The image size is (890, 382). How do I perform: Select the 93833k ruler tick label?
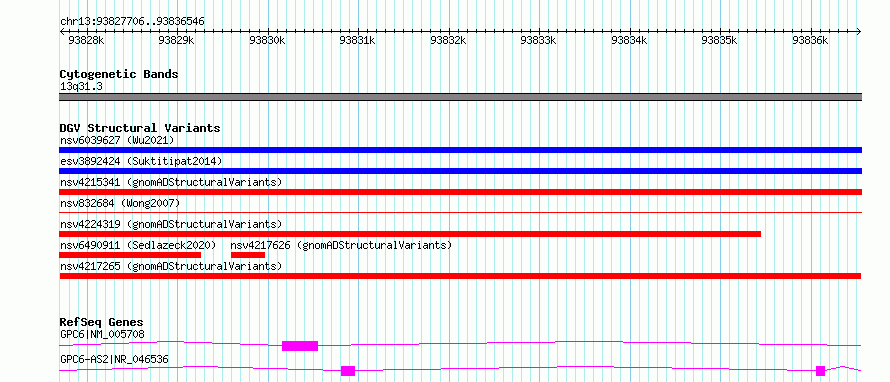539,40
